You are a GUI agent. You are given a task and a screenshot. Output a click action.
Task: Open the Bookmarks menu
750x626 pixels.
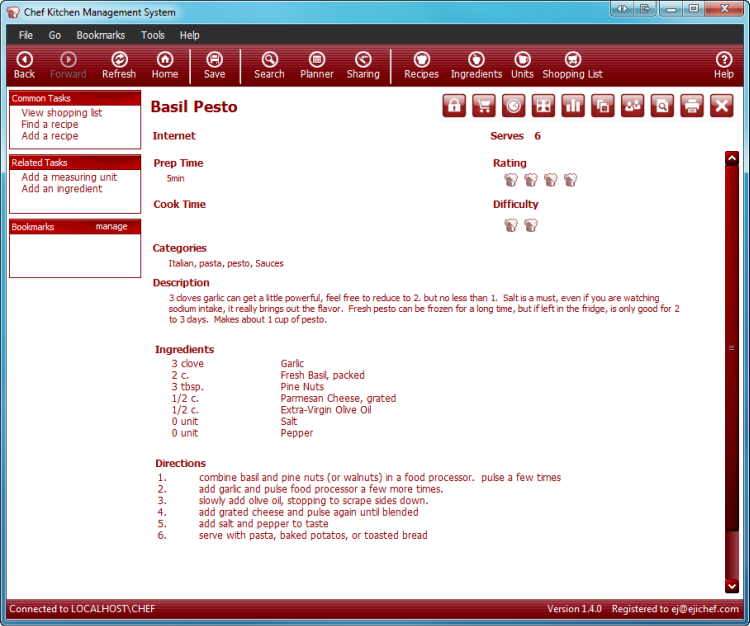point(100,35)
